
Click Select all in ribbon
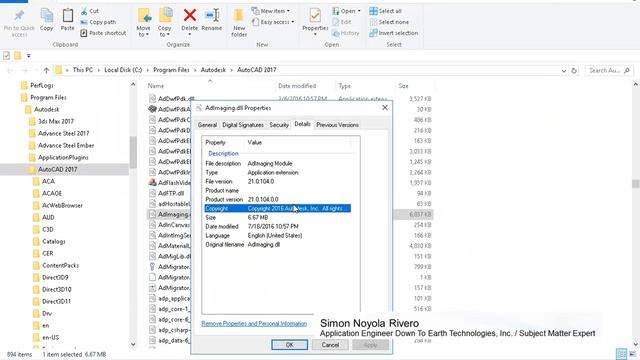[x=385, y=11]
